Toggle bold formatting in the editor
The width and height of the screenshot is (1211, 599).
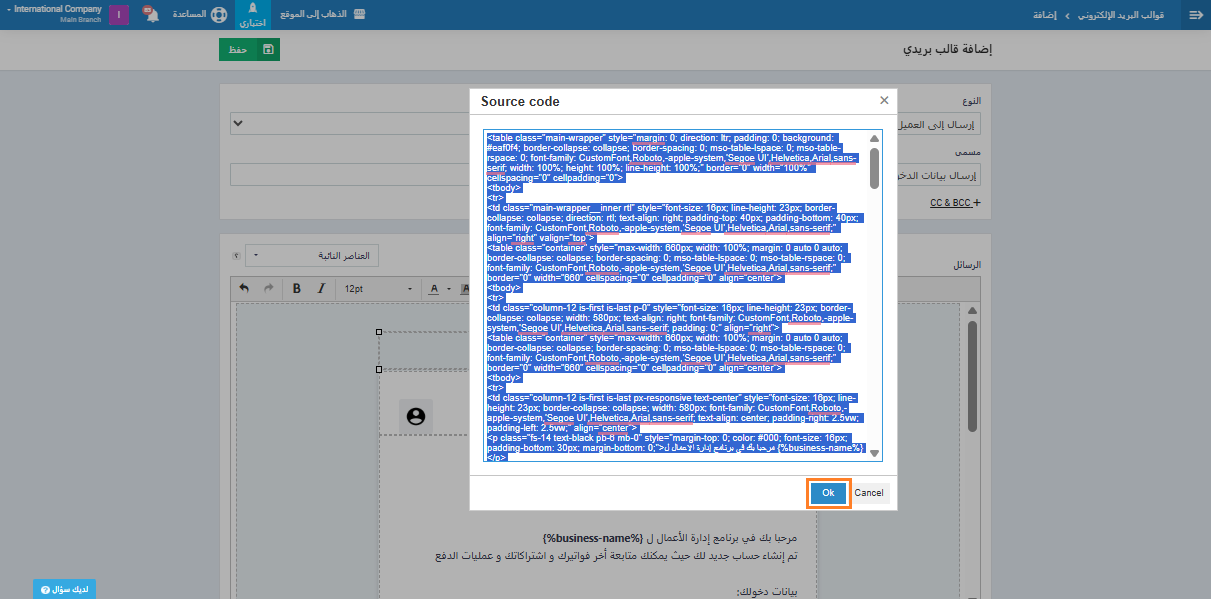click(297, 289)
